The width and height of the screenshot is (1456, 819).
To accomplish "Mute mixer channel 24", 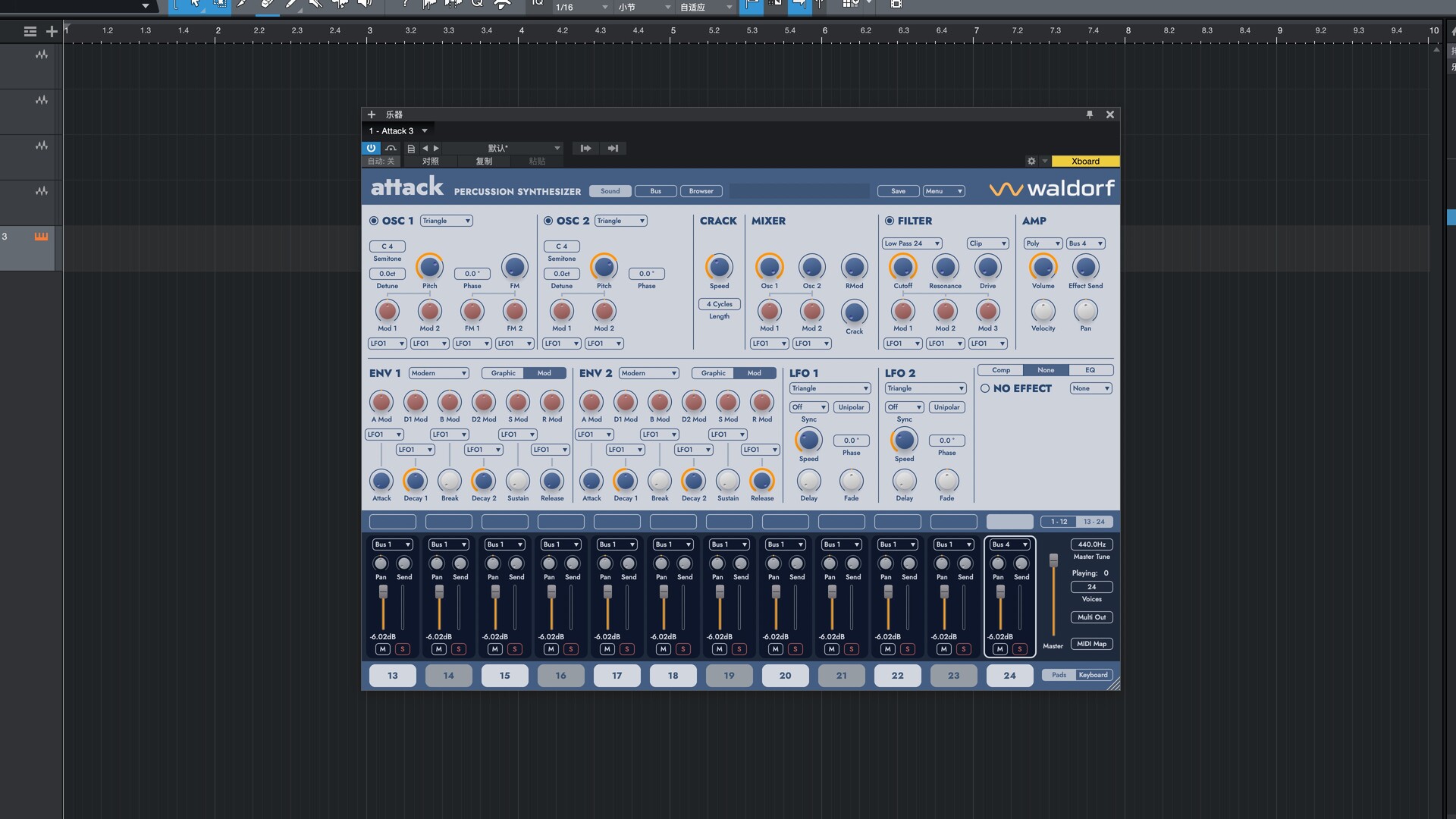I will (999, 649).
